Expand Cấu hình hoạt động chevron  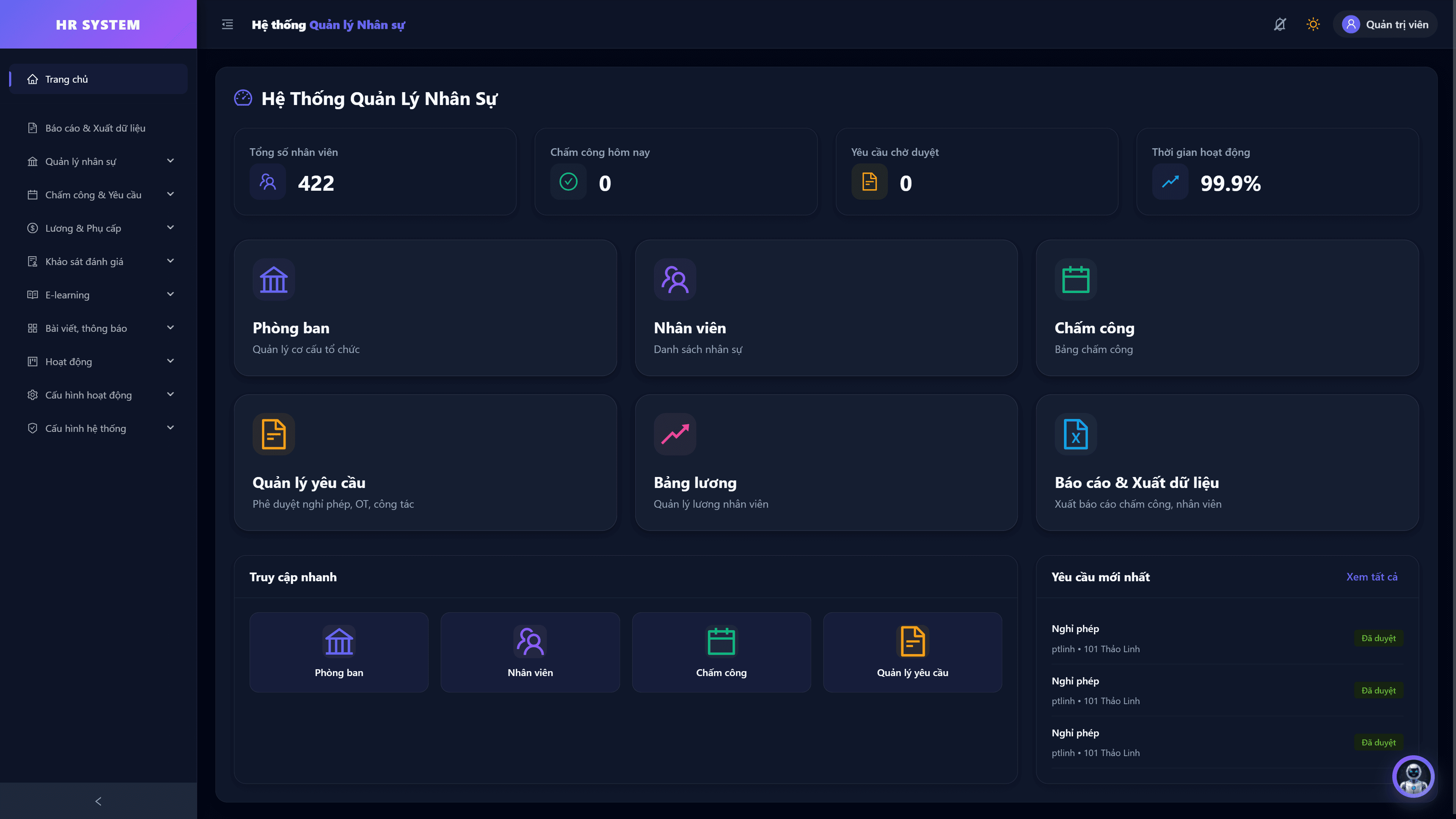170,394
